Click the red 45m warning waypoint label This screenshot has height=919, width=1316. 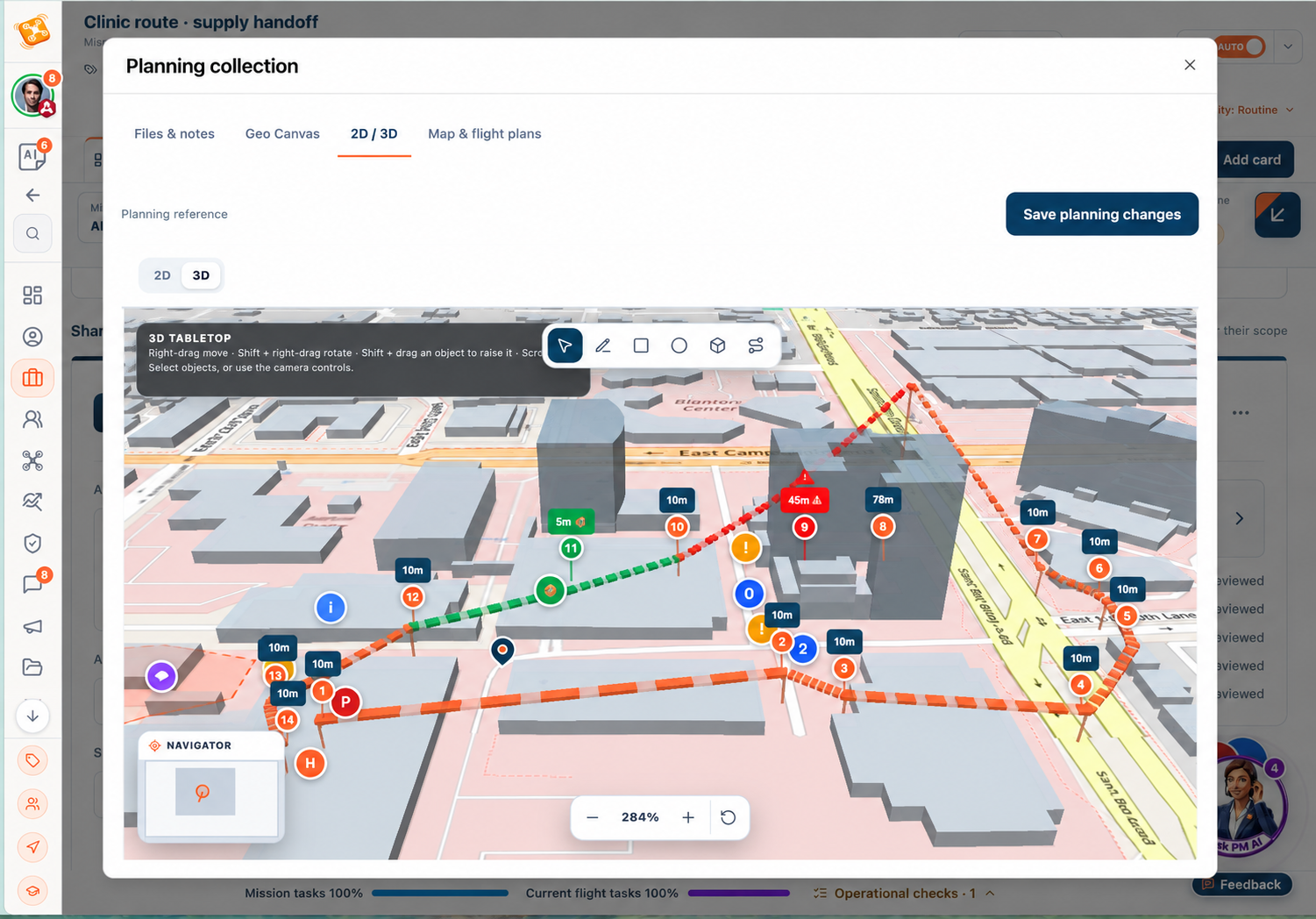tap(804, 500)
